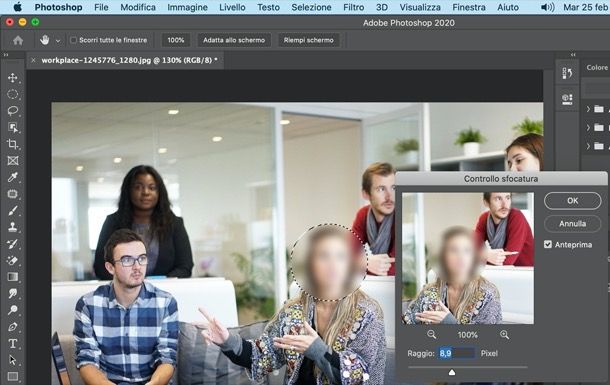
Task: Open the Properties panel icon below History
Action: 567,99
